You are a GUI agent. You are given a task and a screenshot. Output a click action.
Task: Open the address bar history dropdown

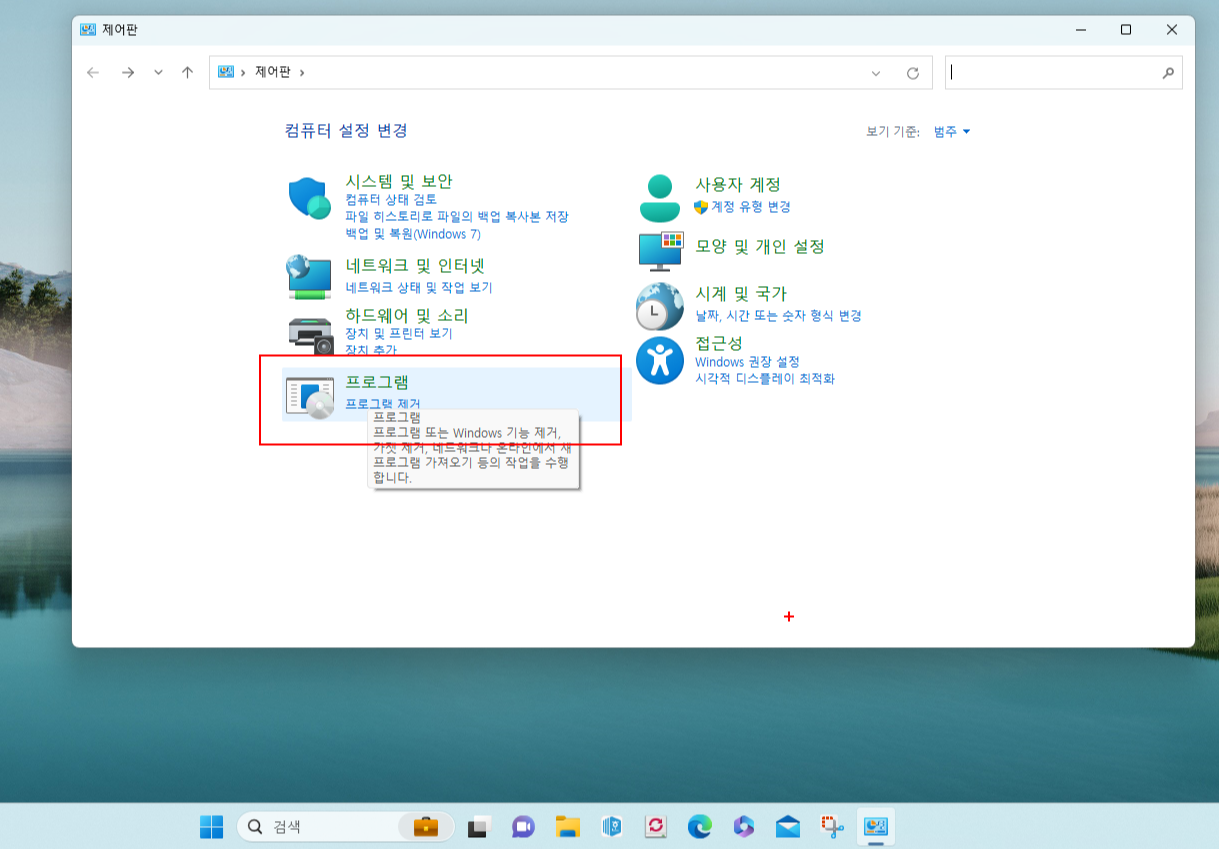coord(876,73)
